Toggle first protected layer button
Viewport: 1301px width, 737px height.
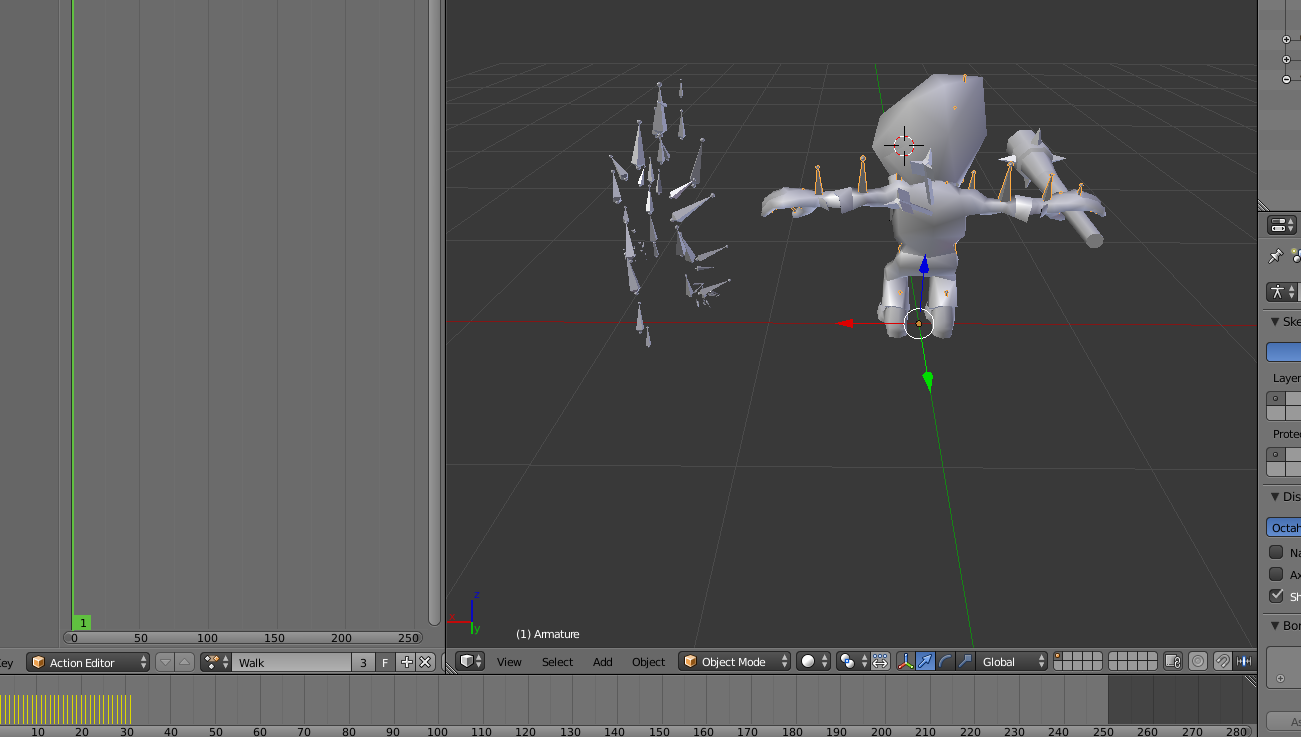(x=1275, y=455)
